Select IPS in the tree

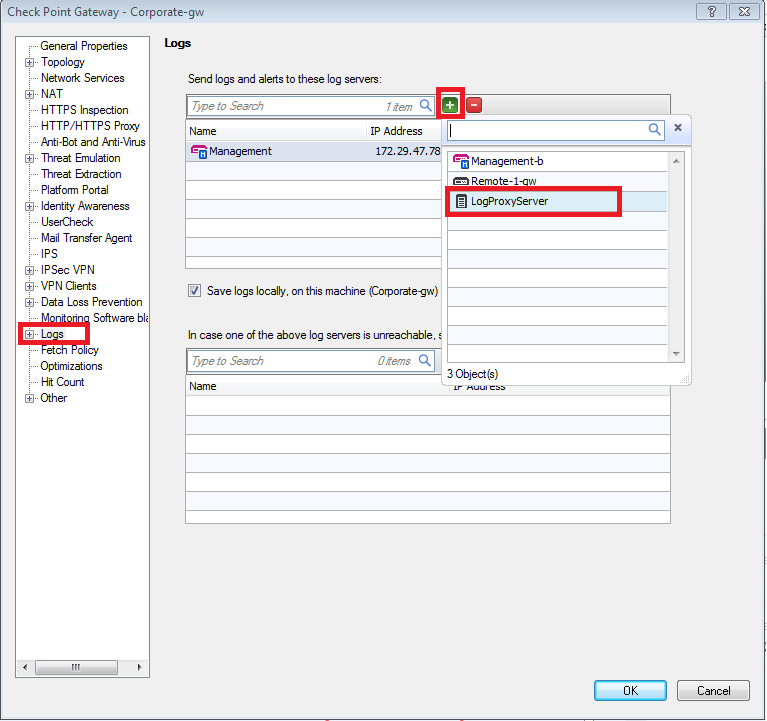tap(49, 254)
